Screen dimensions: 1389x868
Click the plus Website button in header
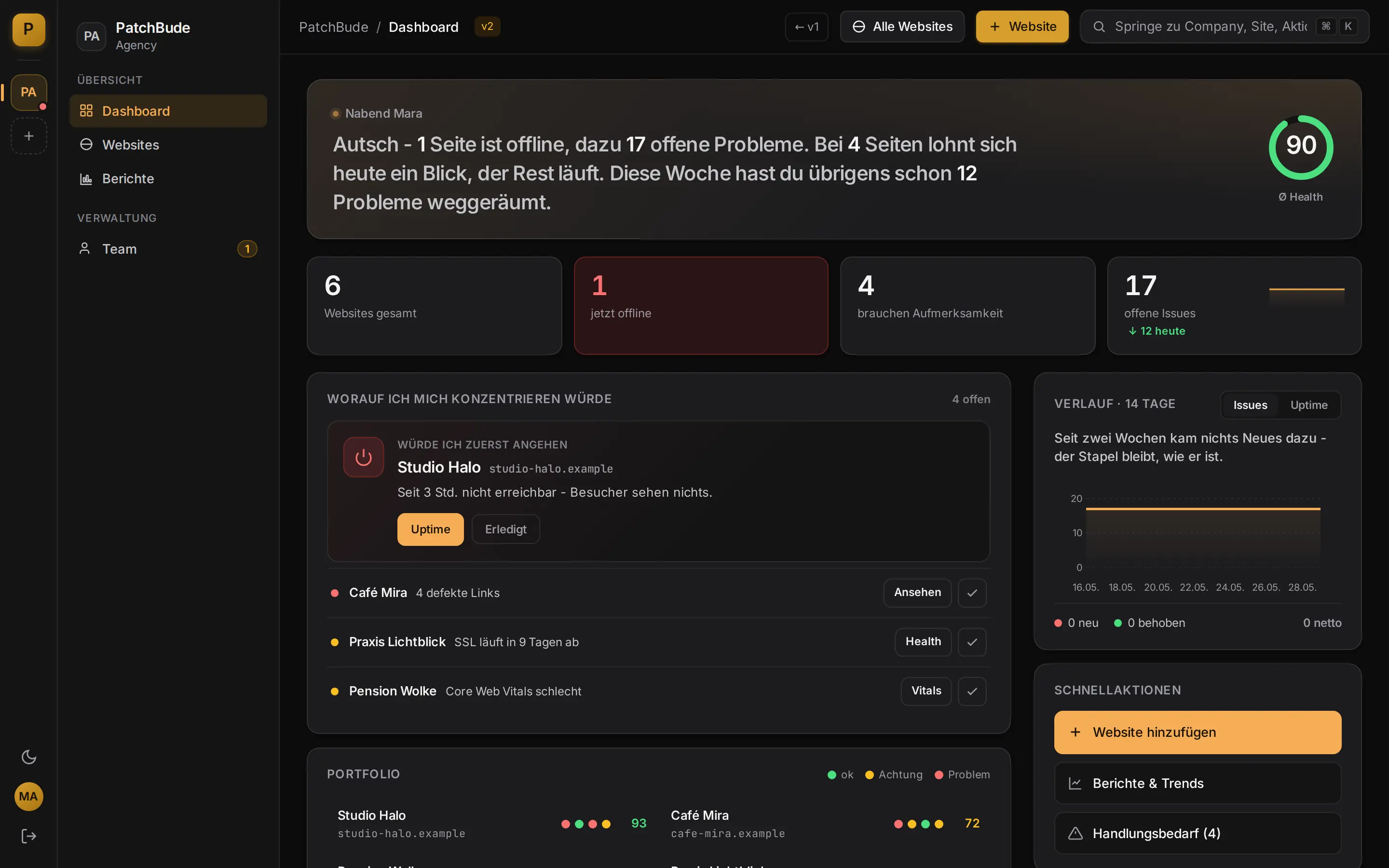point(1022,27)
